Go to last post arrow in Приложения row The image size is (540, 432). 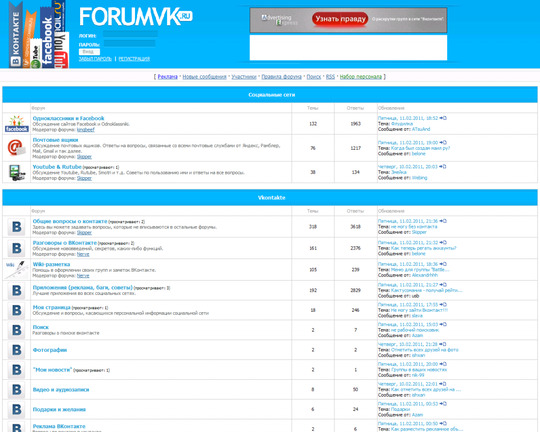point(443,285)
